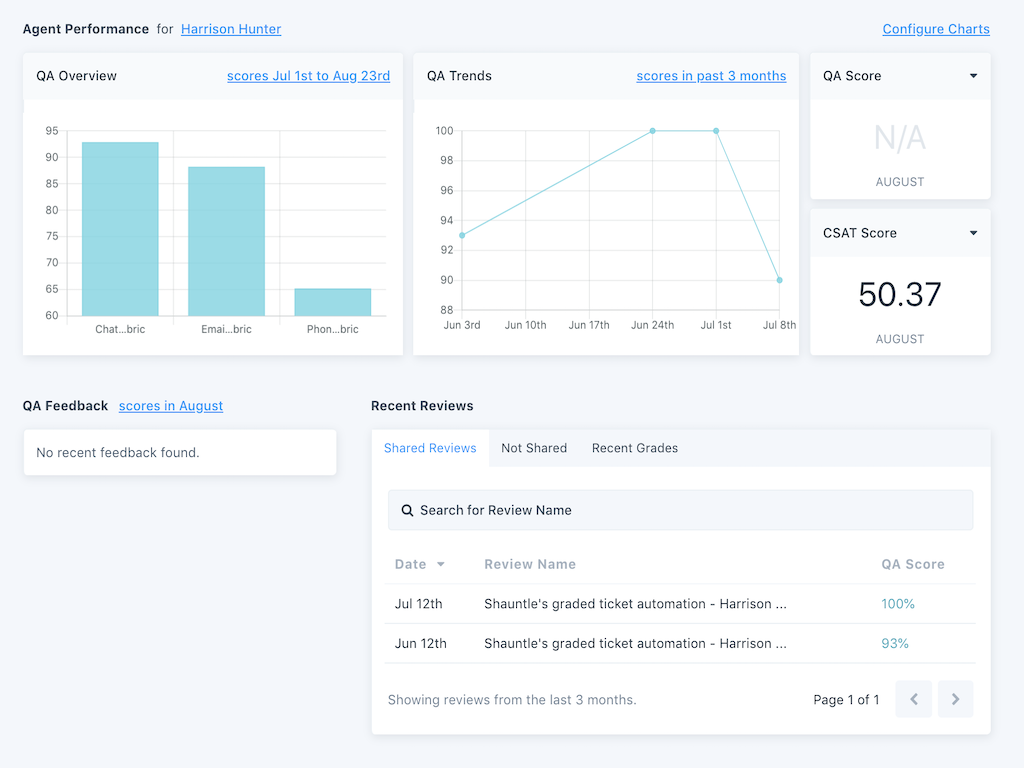Click the search magnifier icon in Recent Reviews

[x=407, y=510]
